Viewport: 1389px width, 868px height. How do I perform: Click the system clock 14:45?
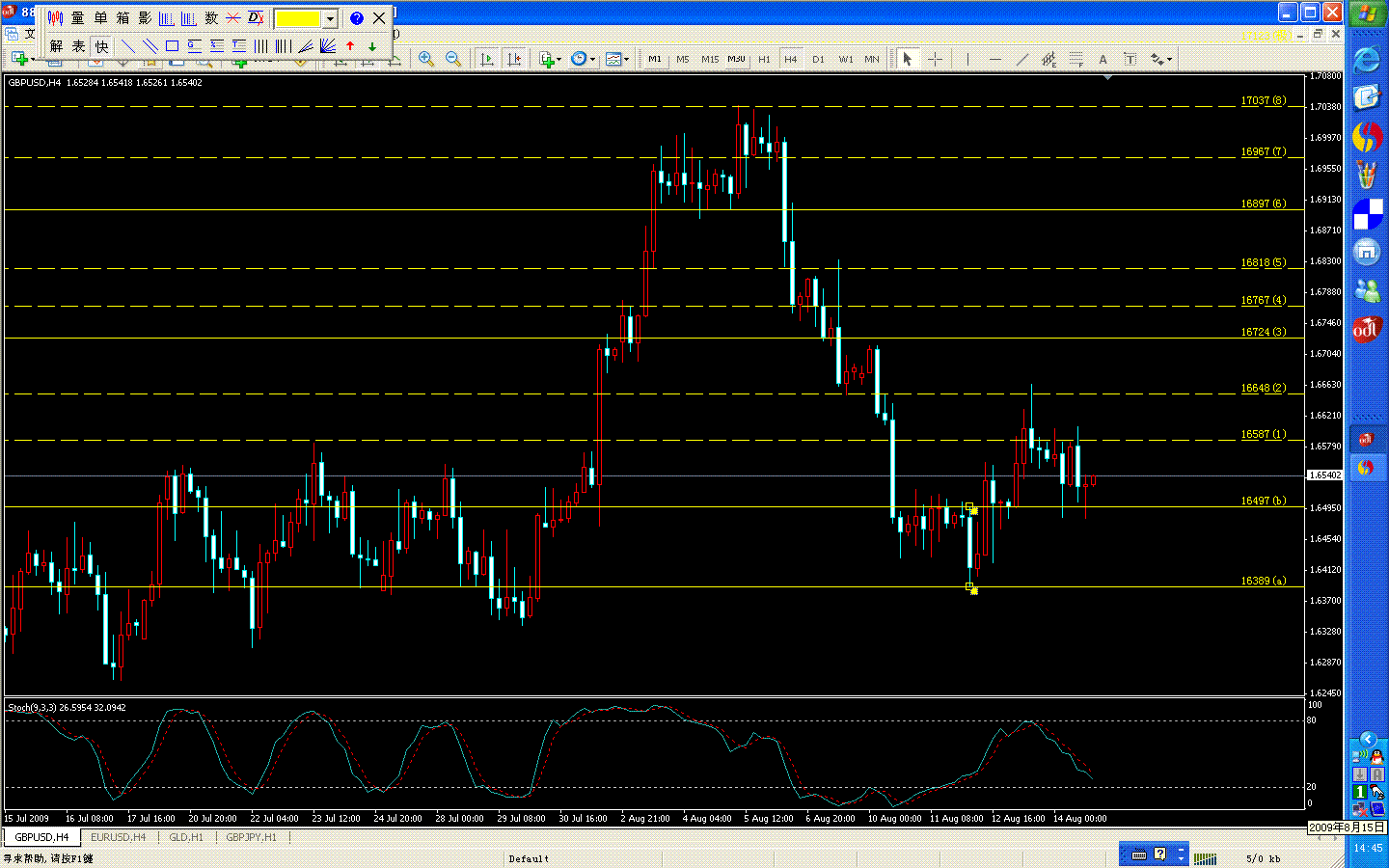(1367, 848)
